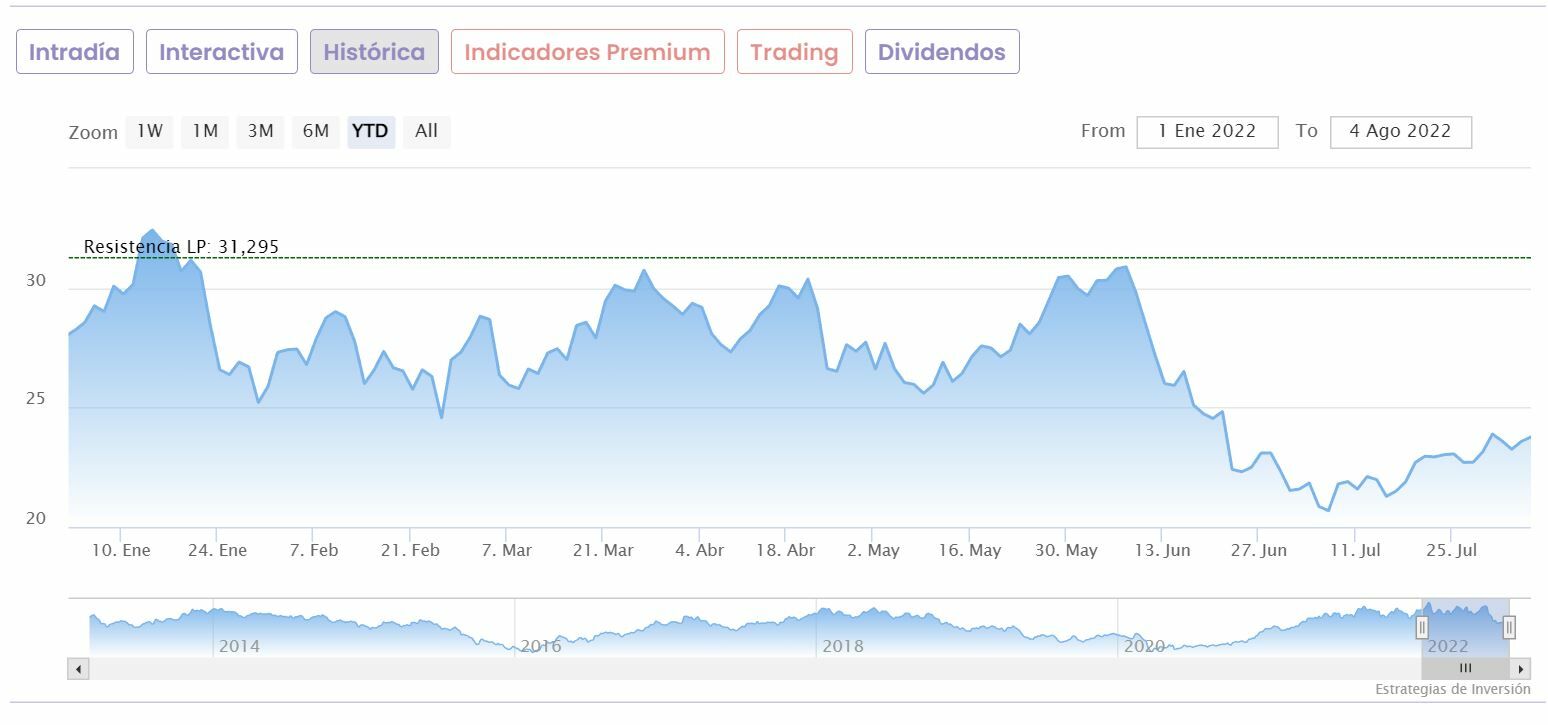This screenshot has height=725, width=1548.
Task: Activate the YTD zoom button
Action: pyautogui.click(x=371, y=131)
